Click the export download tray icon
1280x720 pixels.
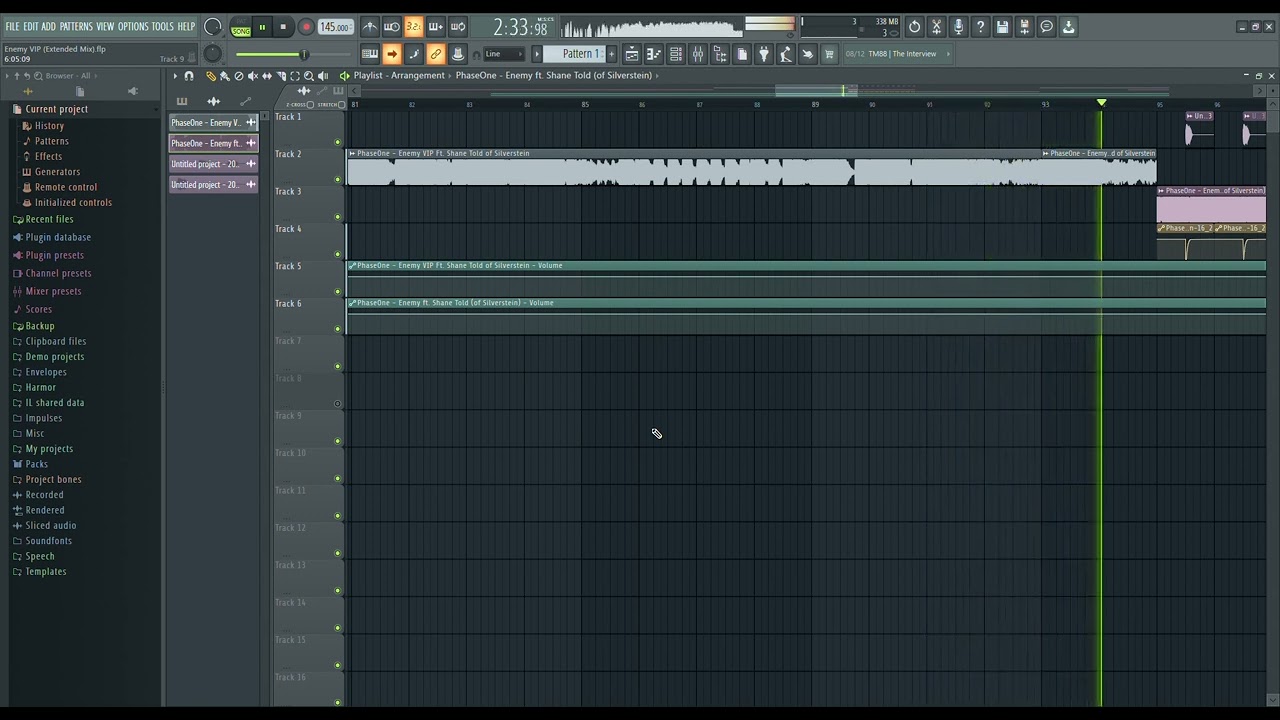(x=1068, y=27)
